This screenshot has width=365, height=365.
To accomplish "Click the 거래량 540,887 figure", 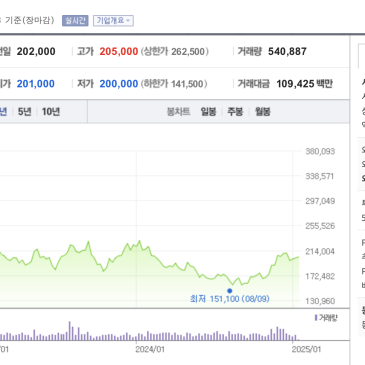I will pyautogui.click(x=287, y=52).
